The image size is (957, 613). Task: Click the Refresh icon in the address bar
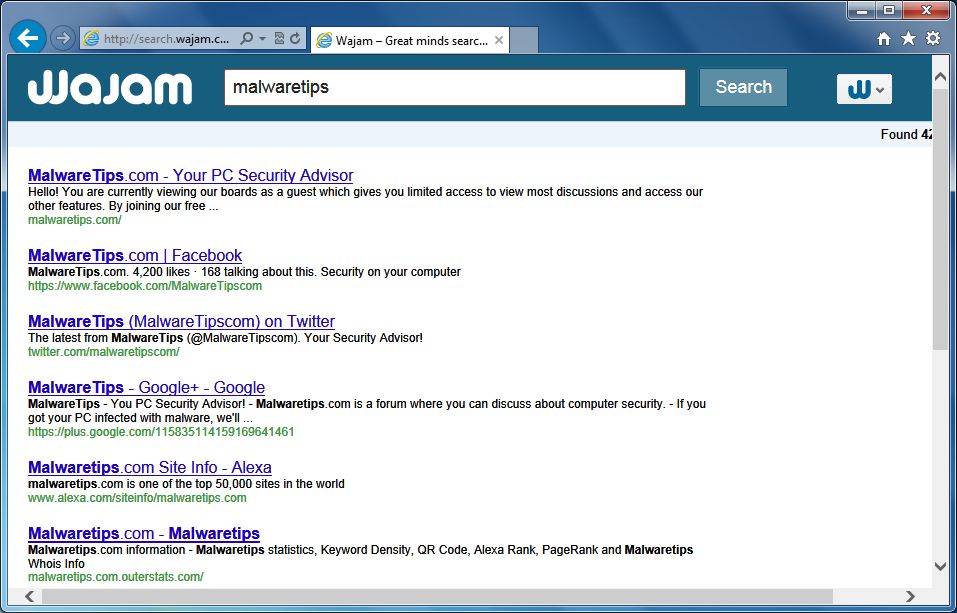click(294, 37)
